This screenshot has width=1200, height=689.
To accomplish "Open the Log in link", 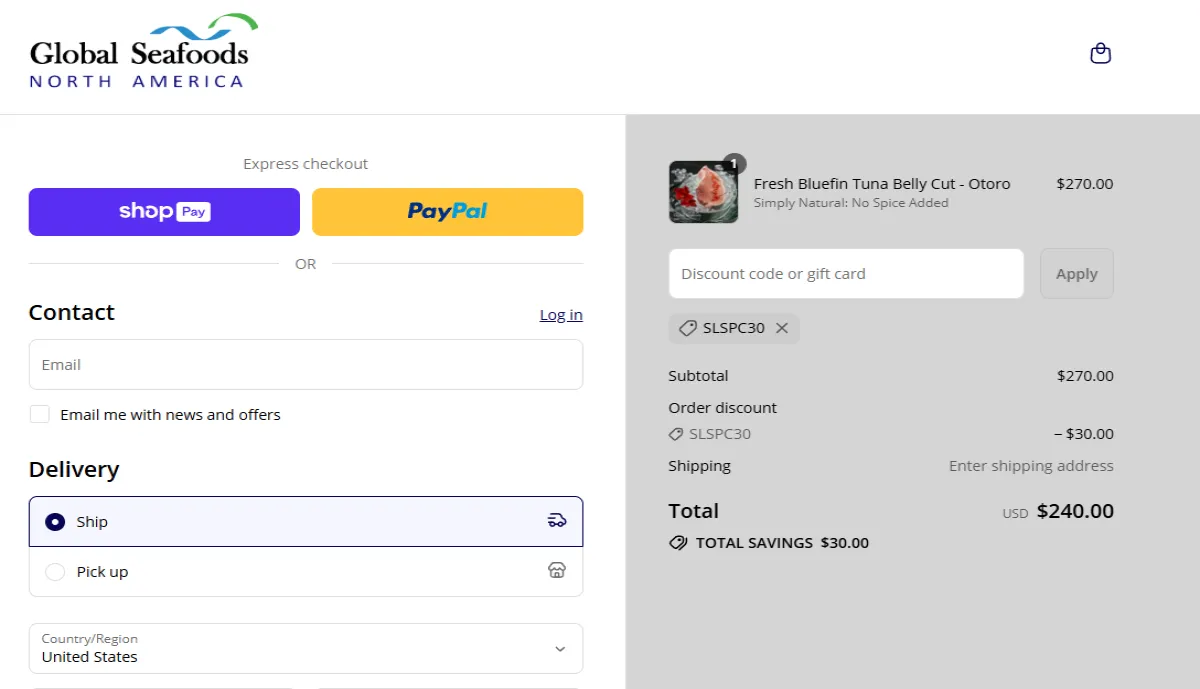I will 560,314.
